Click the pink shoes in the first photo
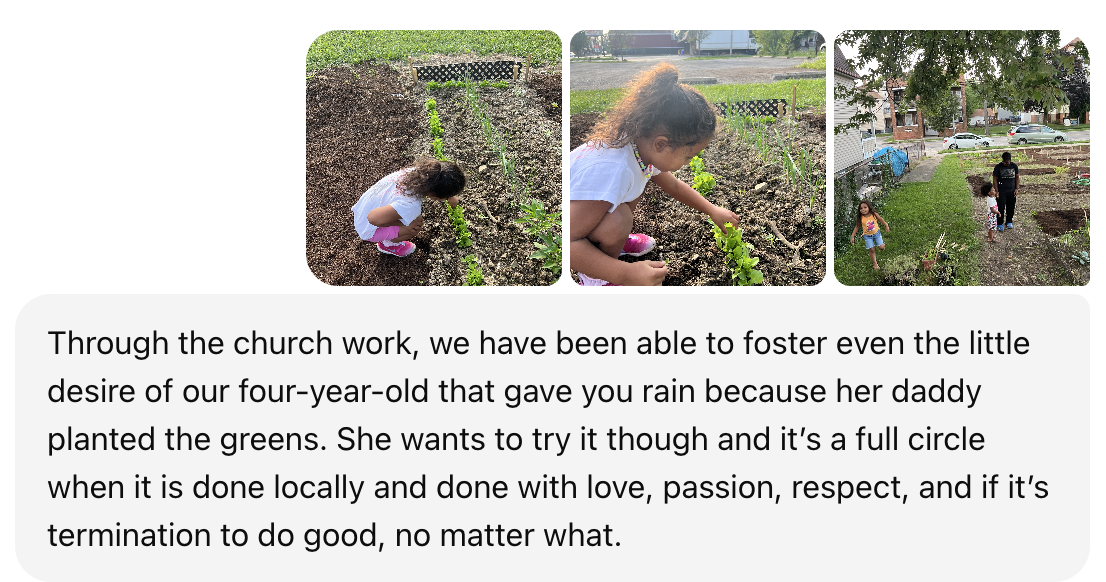 pos(396,245)
